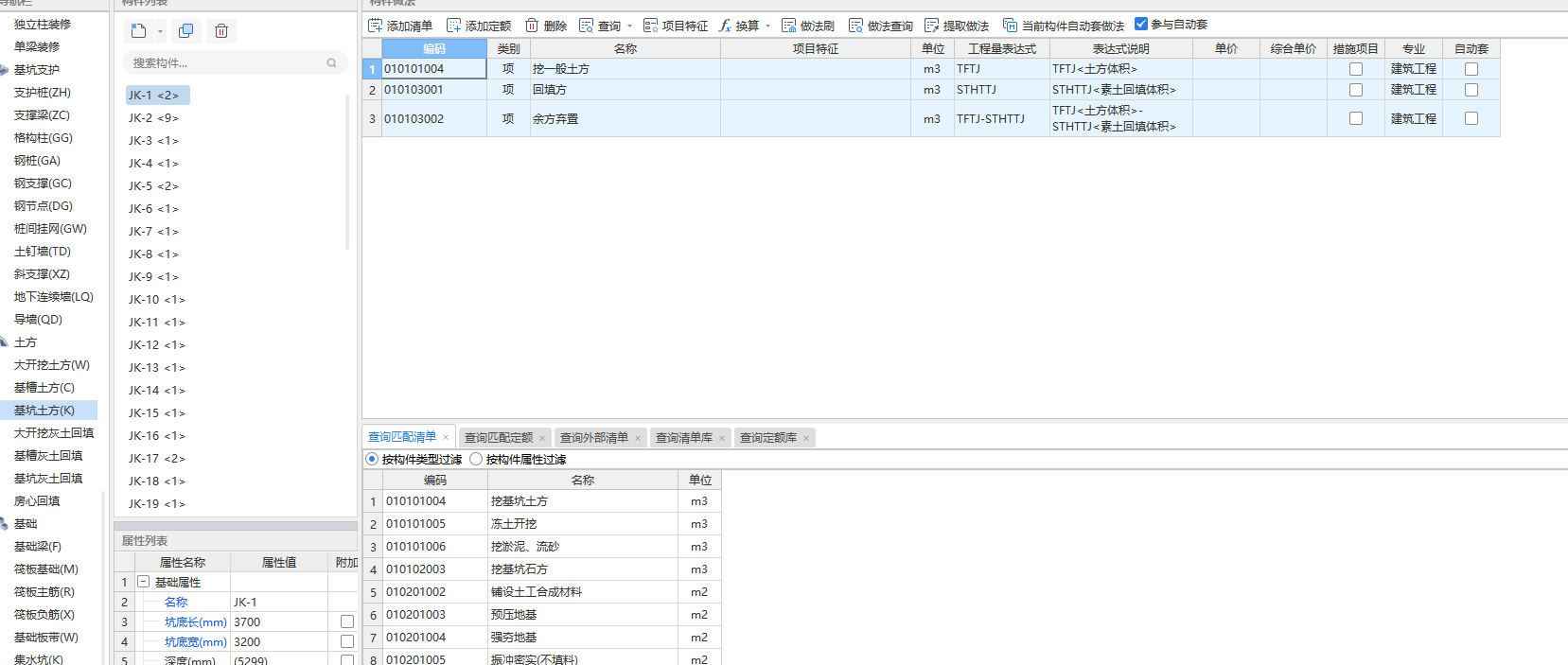Collapse the 基础属性 group
1568x665 pixels.
(x=144, y=582)
